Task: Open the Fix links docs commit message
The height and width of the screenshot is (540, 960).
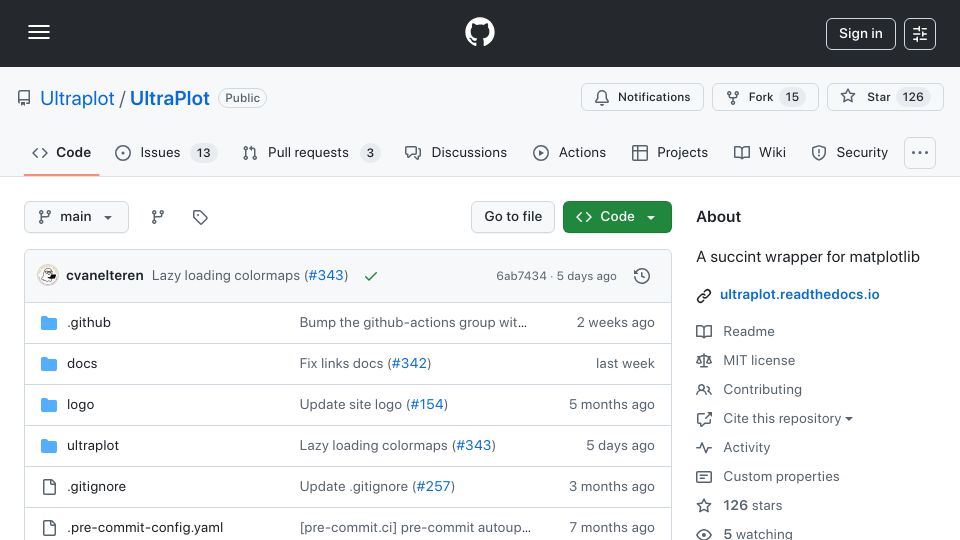Action: tap(341, 364)
